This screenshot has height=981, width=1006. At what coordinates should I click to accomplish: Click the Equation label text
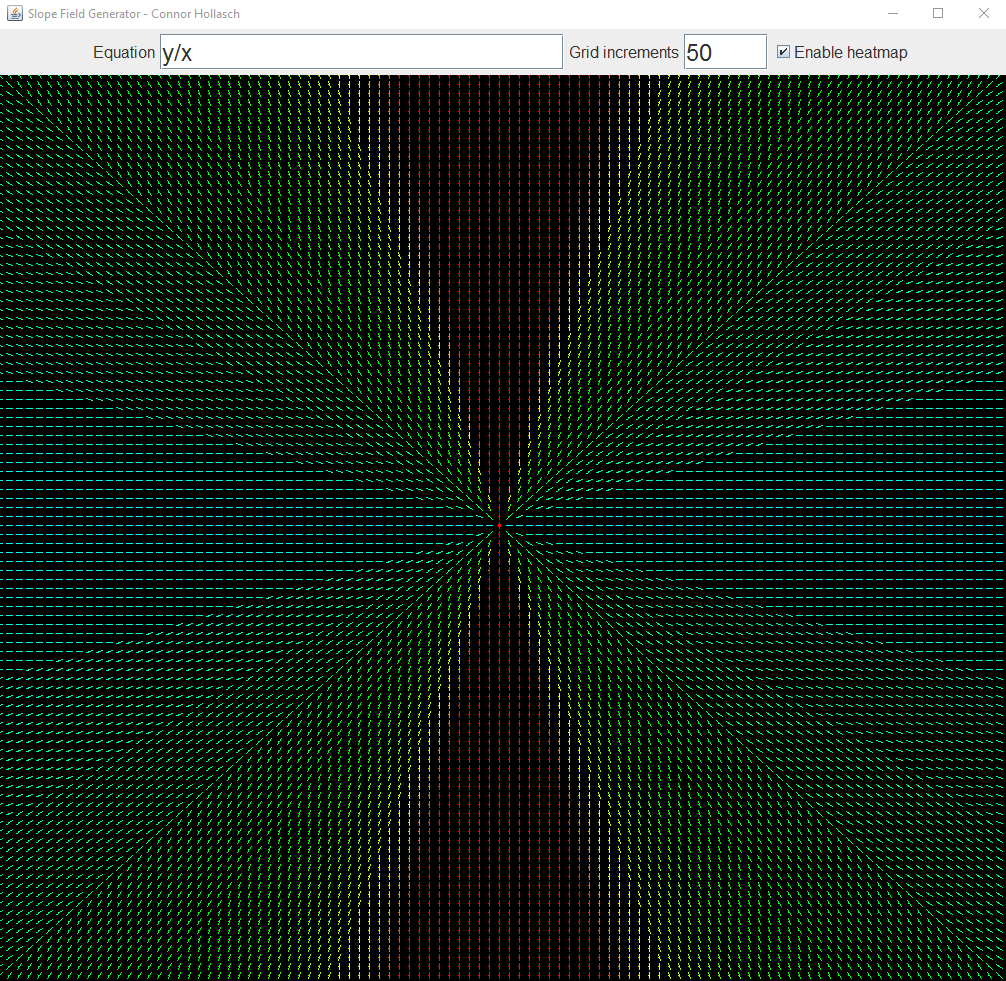(x=124, y=52)
